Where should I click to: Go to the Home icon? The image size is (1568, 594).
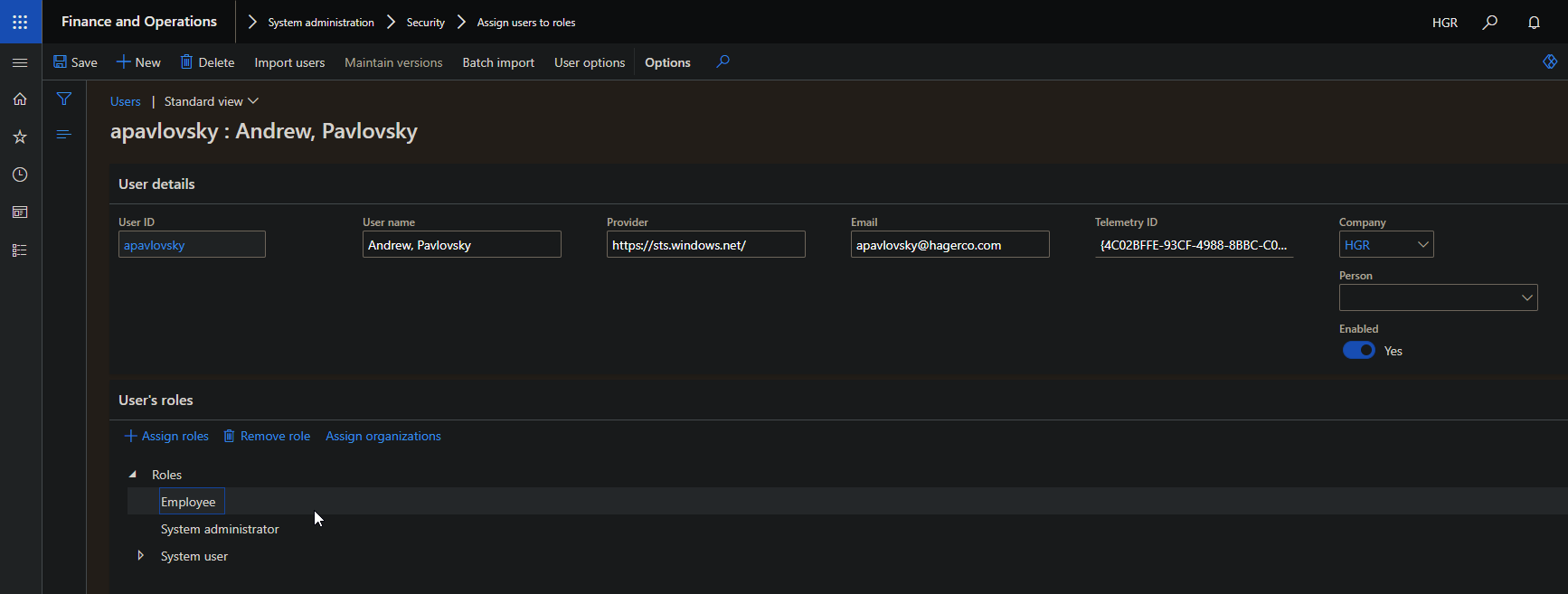pyautogui.click(x=20, y=99)
